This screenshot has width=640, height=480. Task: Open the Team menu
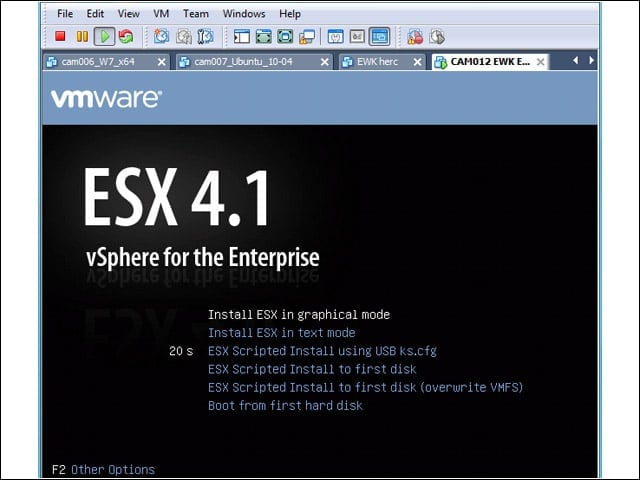196,13
